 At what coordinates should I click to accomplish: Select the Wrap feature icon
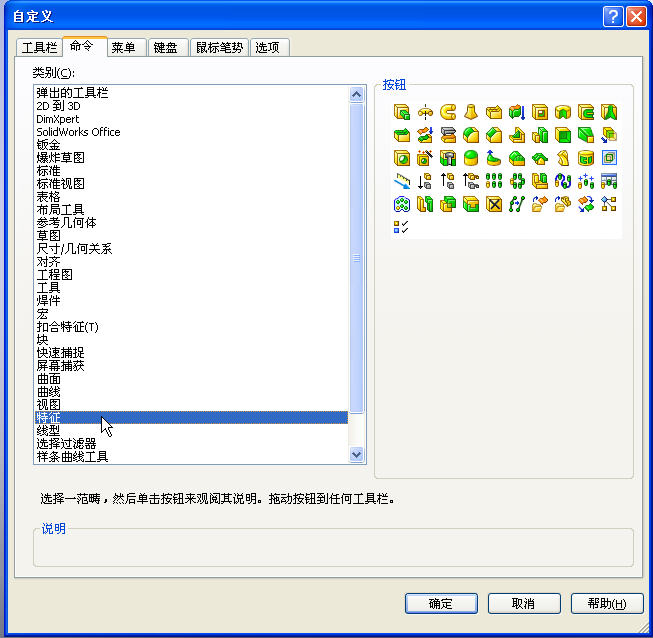click(x=586, y=158)
